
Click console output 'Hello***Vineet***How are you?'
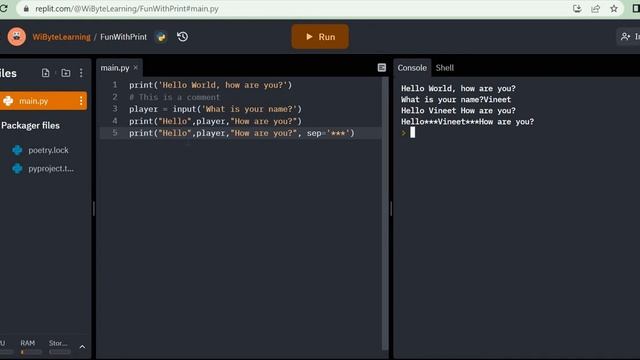467,122
